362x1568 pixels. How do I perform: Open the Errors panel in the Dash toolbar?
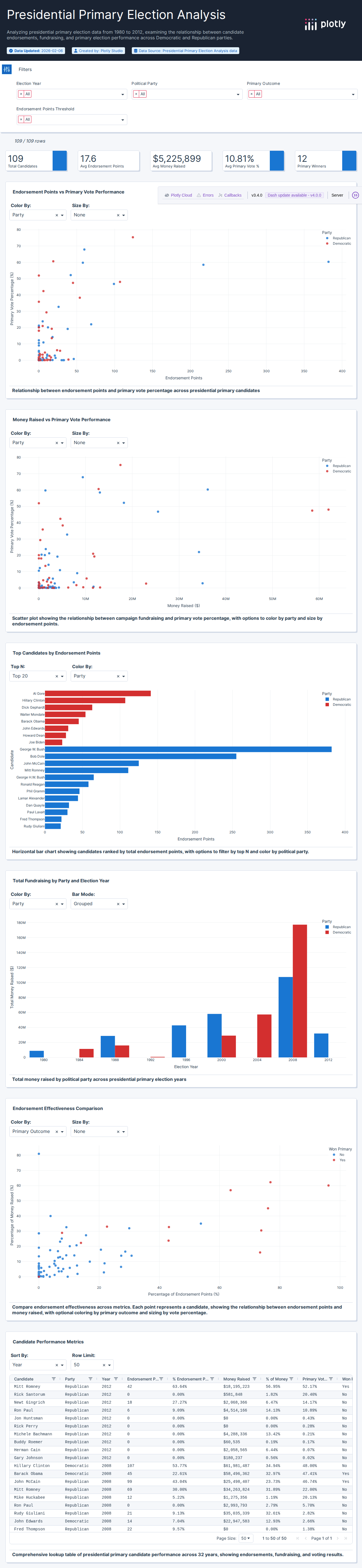(208, 195)
